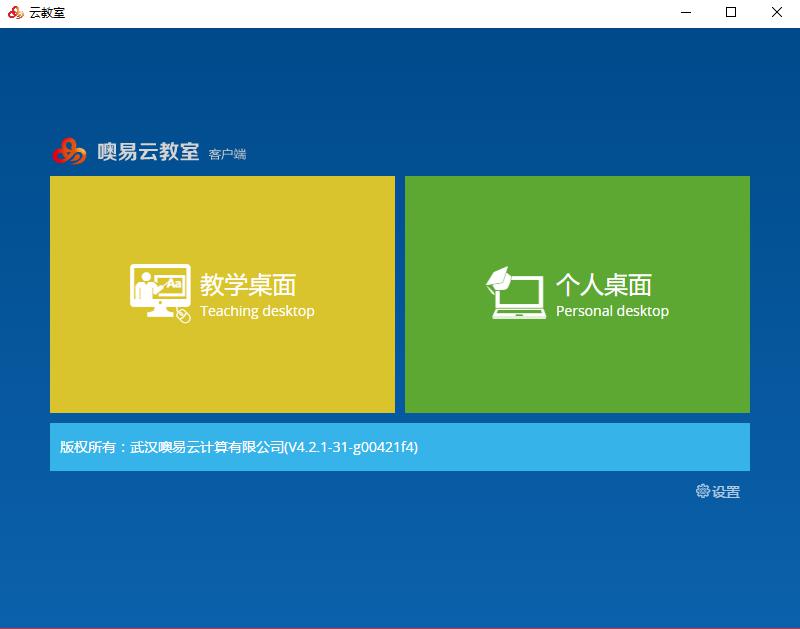The width and height of the screenshot is (800, 629).
Task: Open the yellow 教学桌面 Teaching desktop tile
Action: 222,294
